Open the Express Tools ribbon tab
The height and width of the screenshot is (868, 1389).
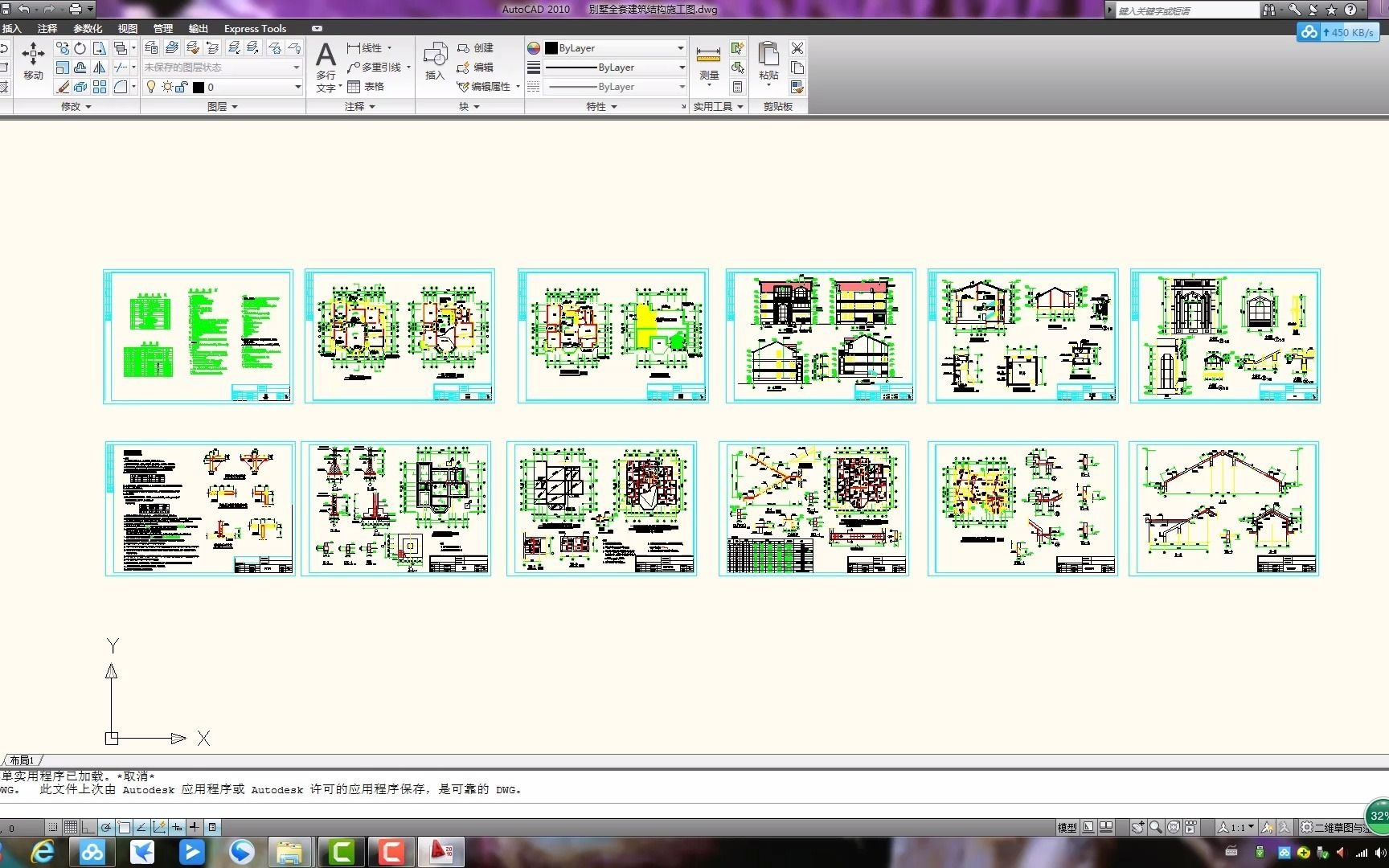tap(255, 28)
